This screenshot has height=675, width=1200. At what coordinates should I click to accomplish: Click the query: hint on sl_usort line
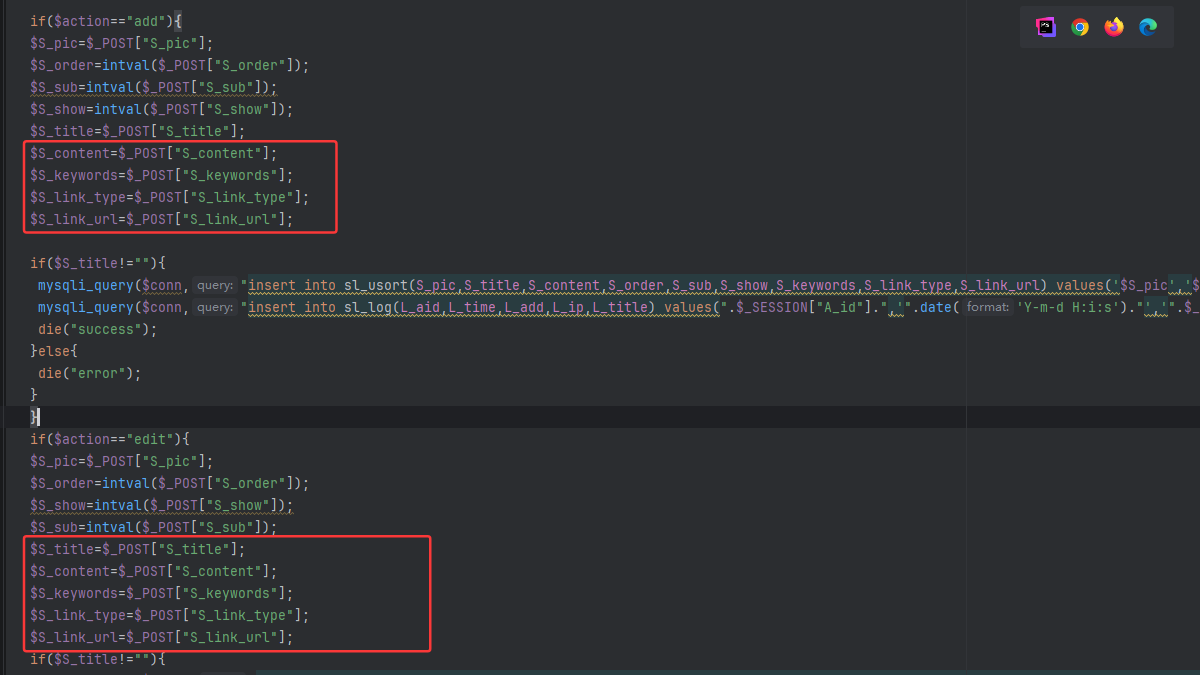[214, 285]
